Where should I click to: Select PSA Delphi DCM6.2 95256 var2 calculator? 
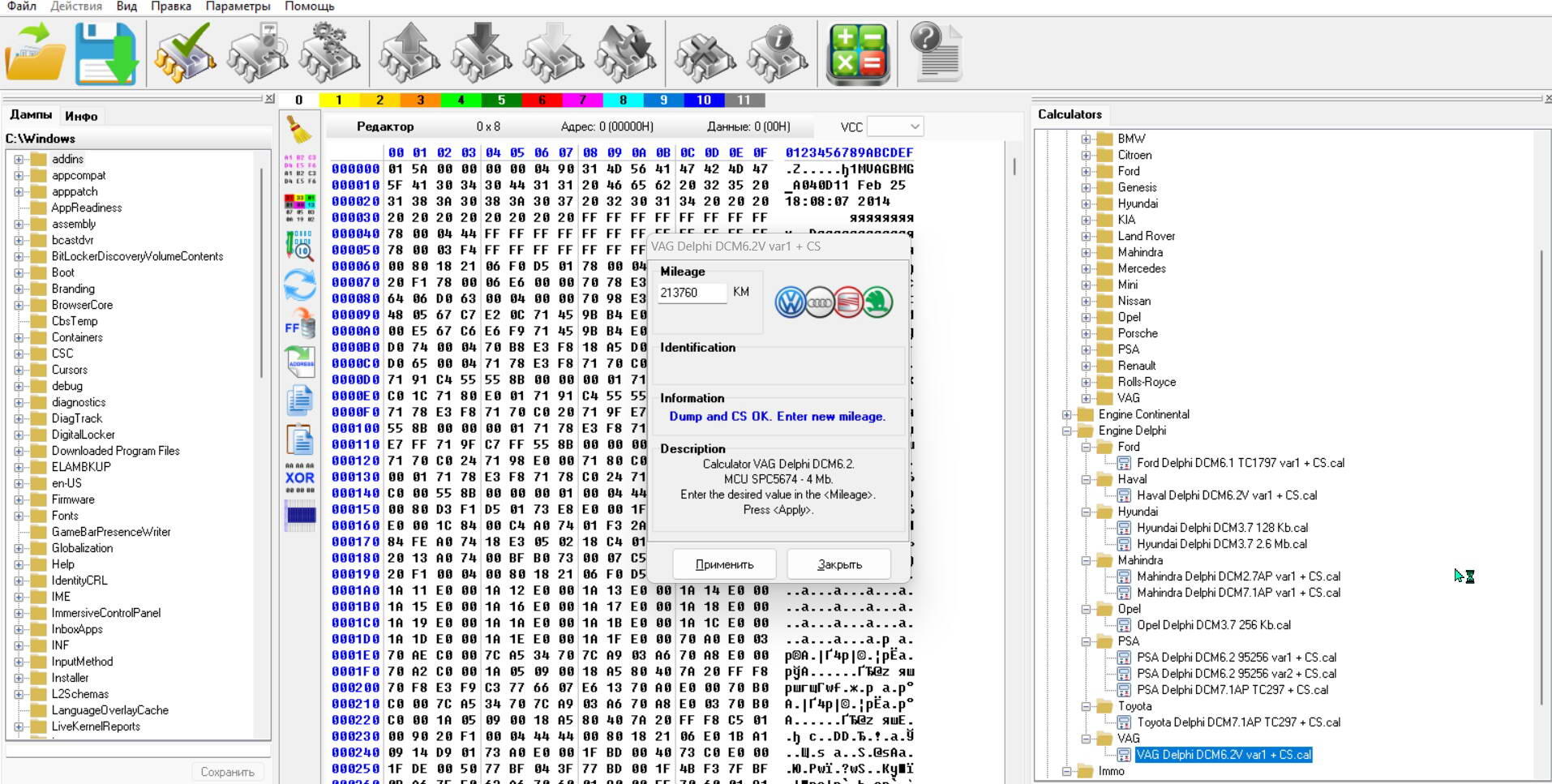(1236, 674)
